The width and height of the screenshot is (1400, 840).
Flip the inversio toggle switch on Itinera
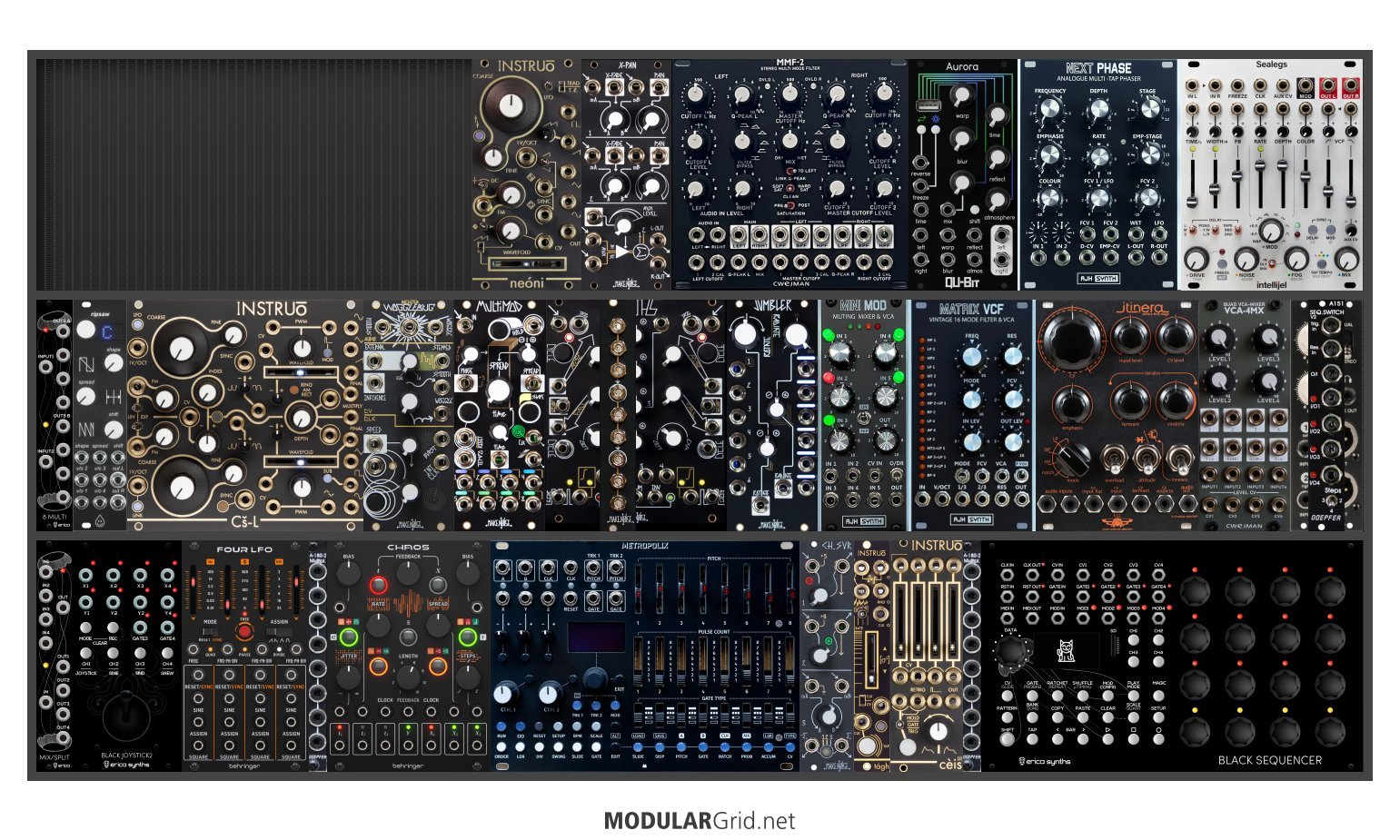[x=1179, y=457]
